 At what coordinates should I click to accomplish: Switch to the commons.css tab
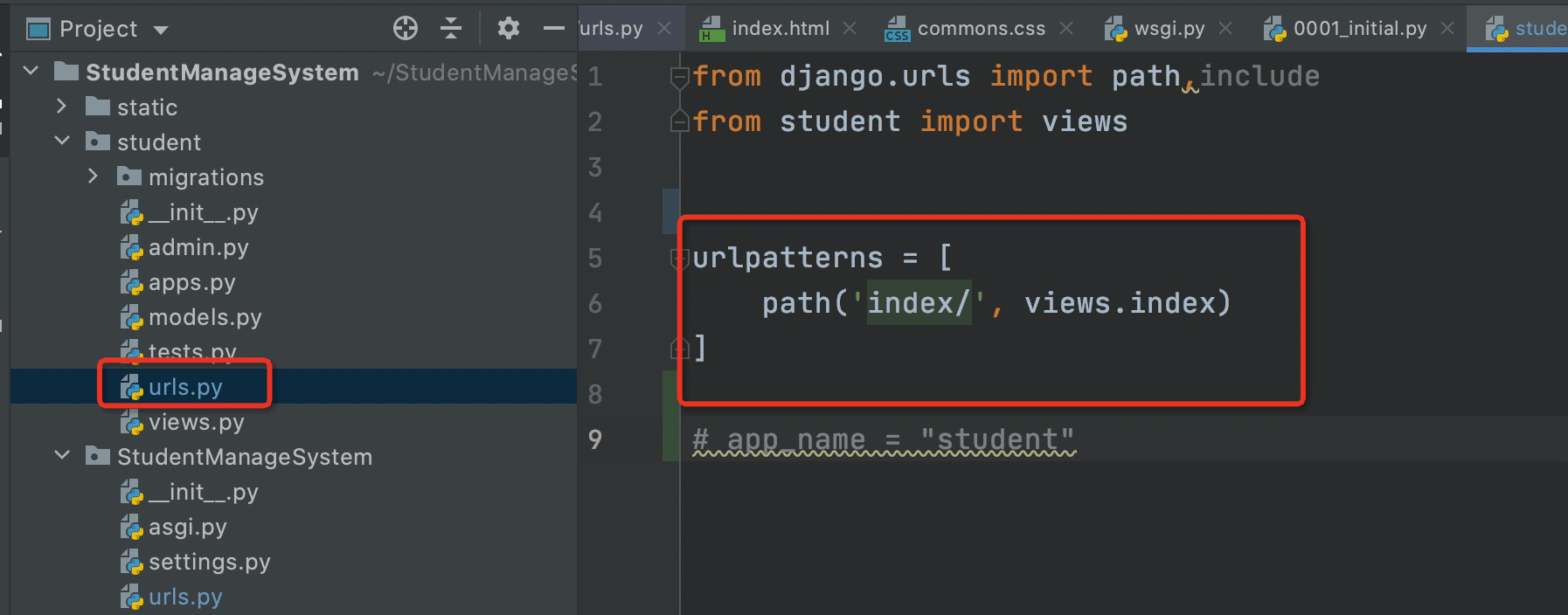click(x=981, y=29)
